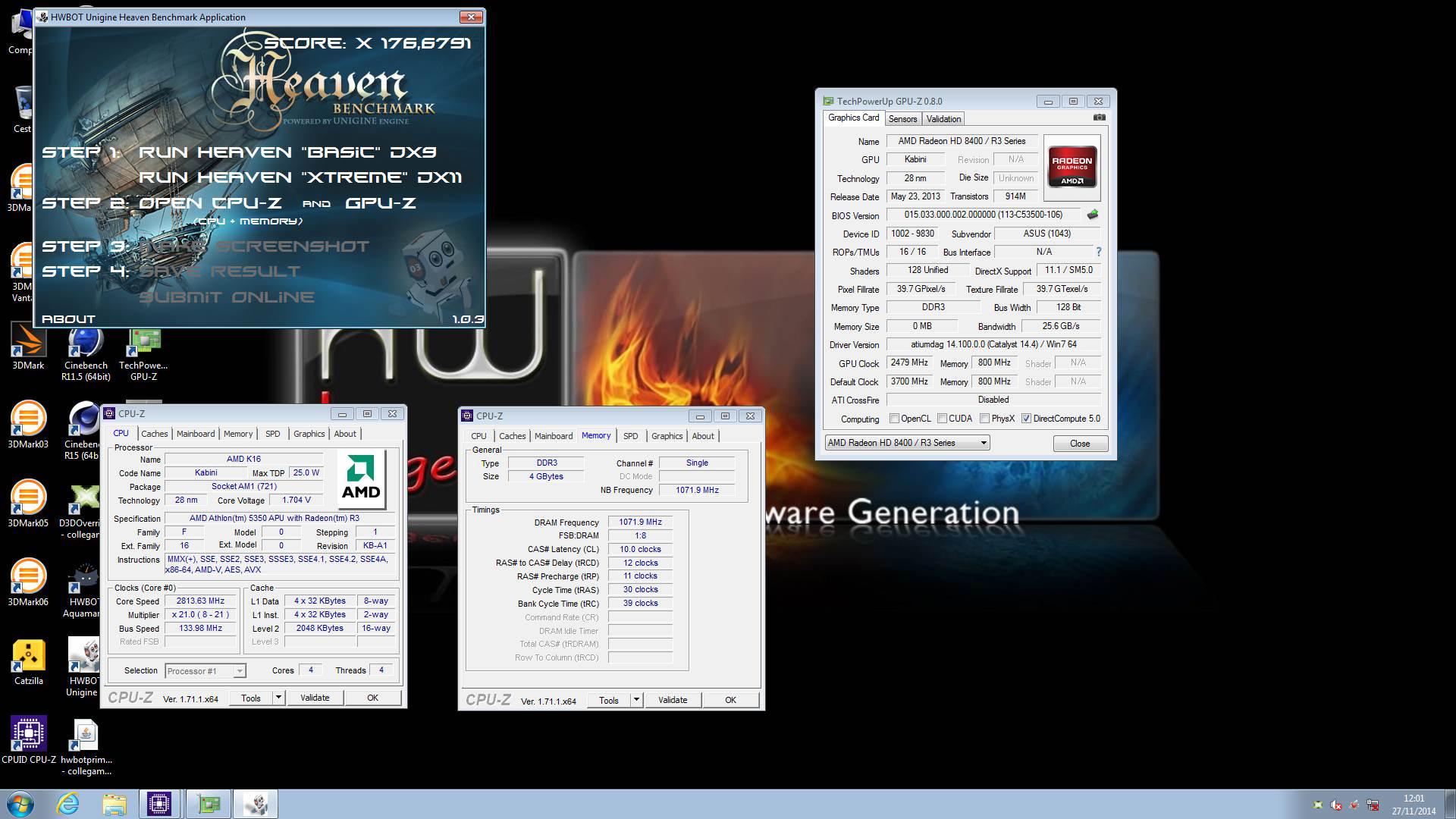Open the GPU selection dropdown in GPU-Z
Screen dimensions: 1456x819
(908, 443)
